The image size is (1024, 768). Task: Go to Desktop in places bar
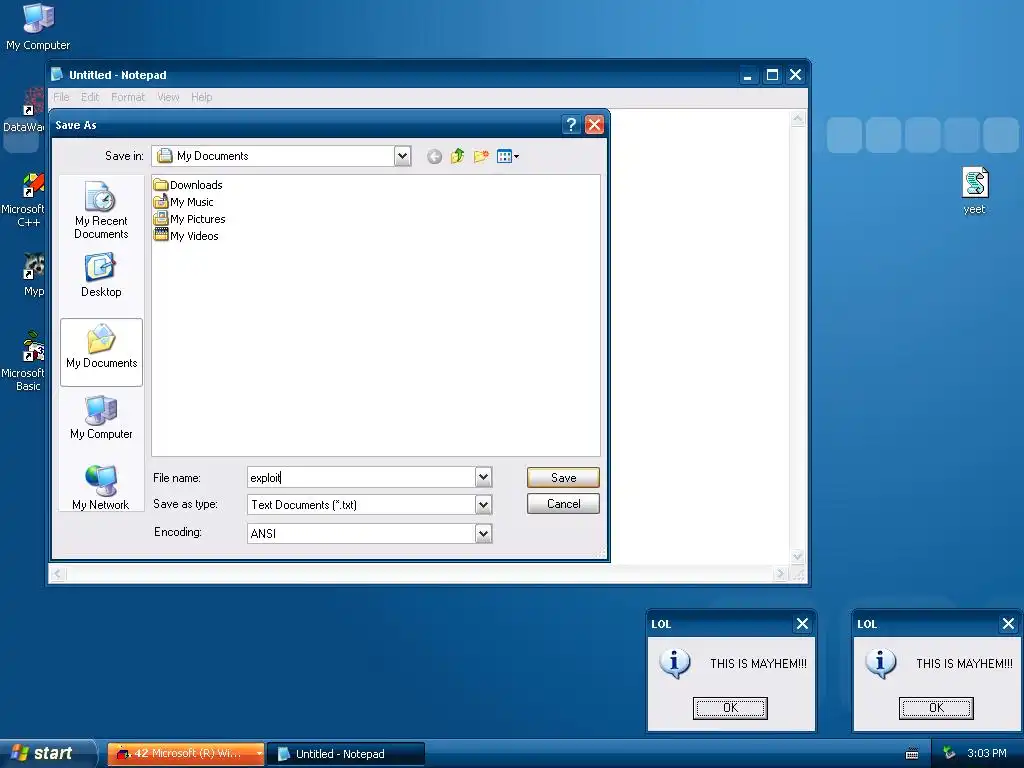101,276
